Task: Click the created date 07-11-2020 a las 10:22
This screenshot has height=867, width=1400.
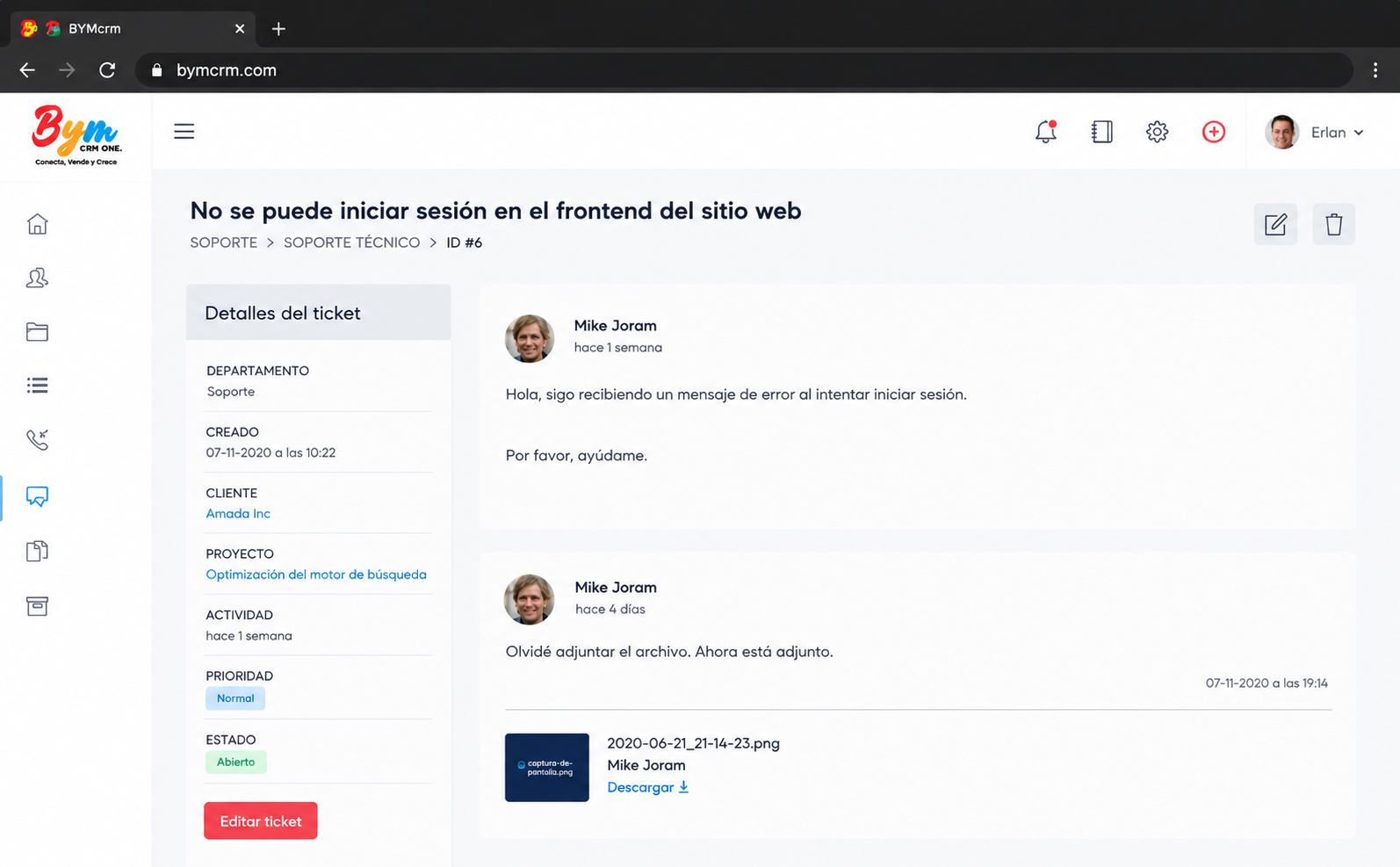Action: coord(271,453)
